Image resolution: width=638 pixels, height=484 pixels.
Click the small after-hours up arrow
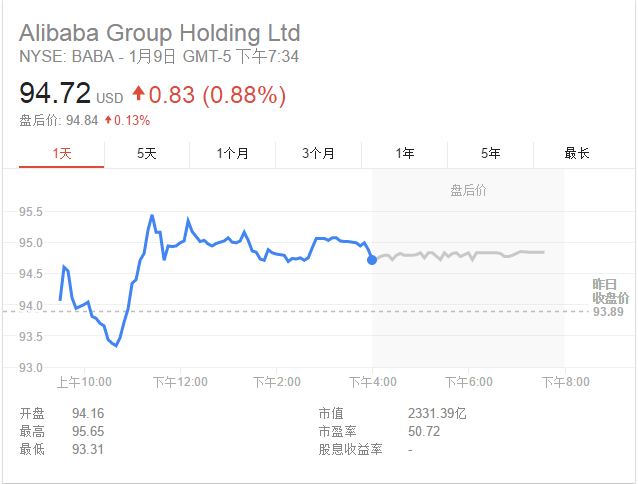[108, 121]
